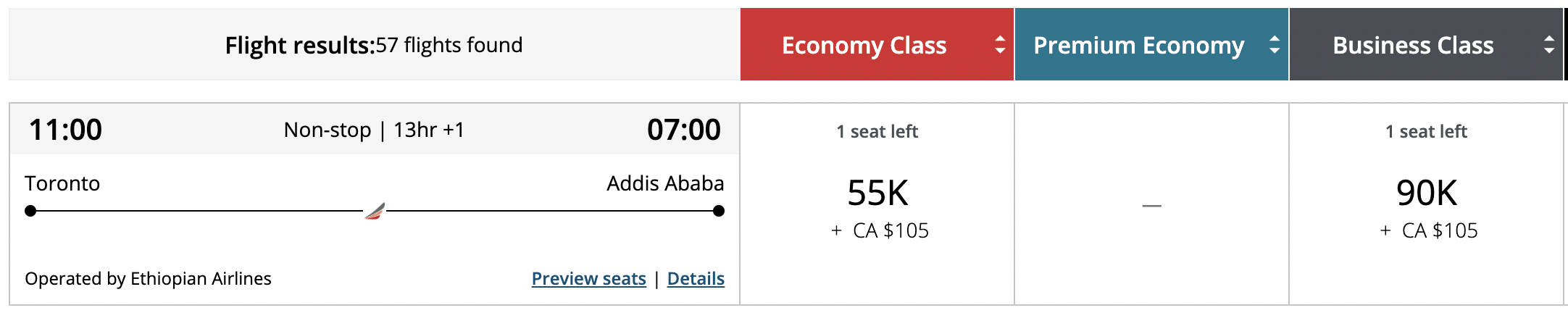Select the 90K Business Class fare

coord(1426,193)
